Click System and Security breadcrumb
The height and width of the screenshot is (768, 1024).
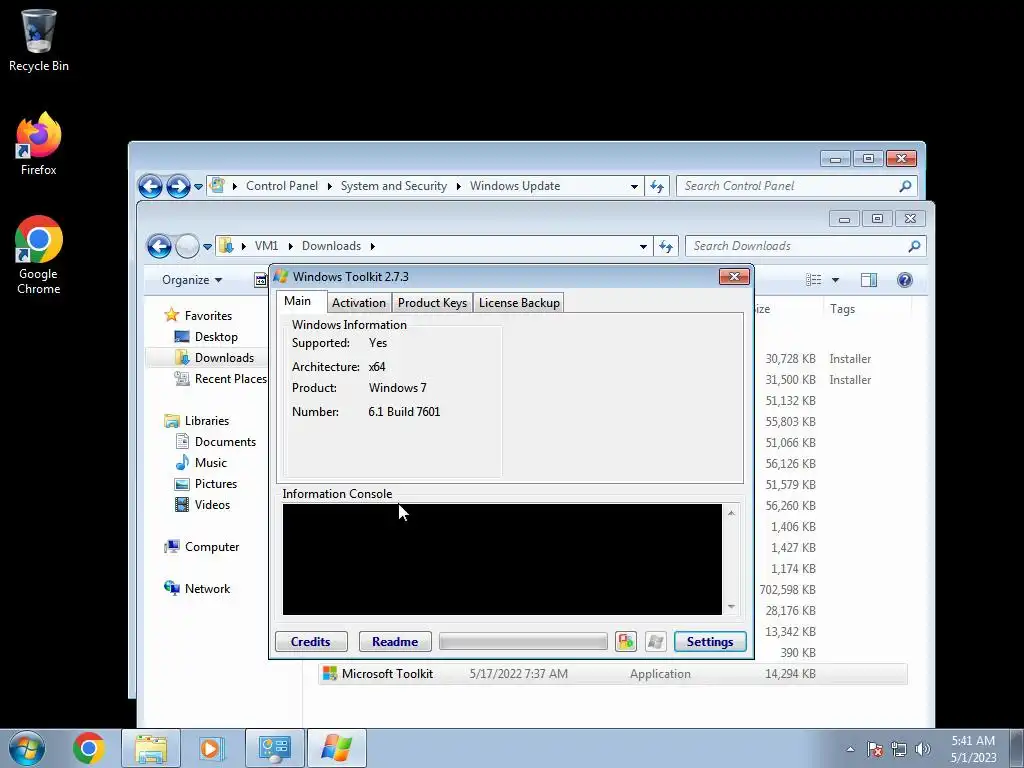[394, 186]
